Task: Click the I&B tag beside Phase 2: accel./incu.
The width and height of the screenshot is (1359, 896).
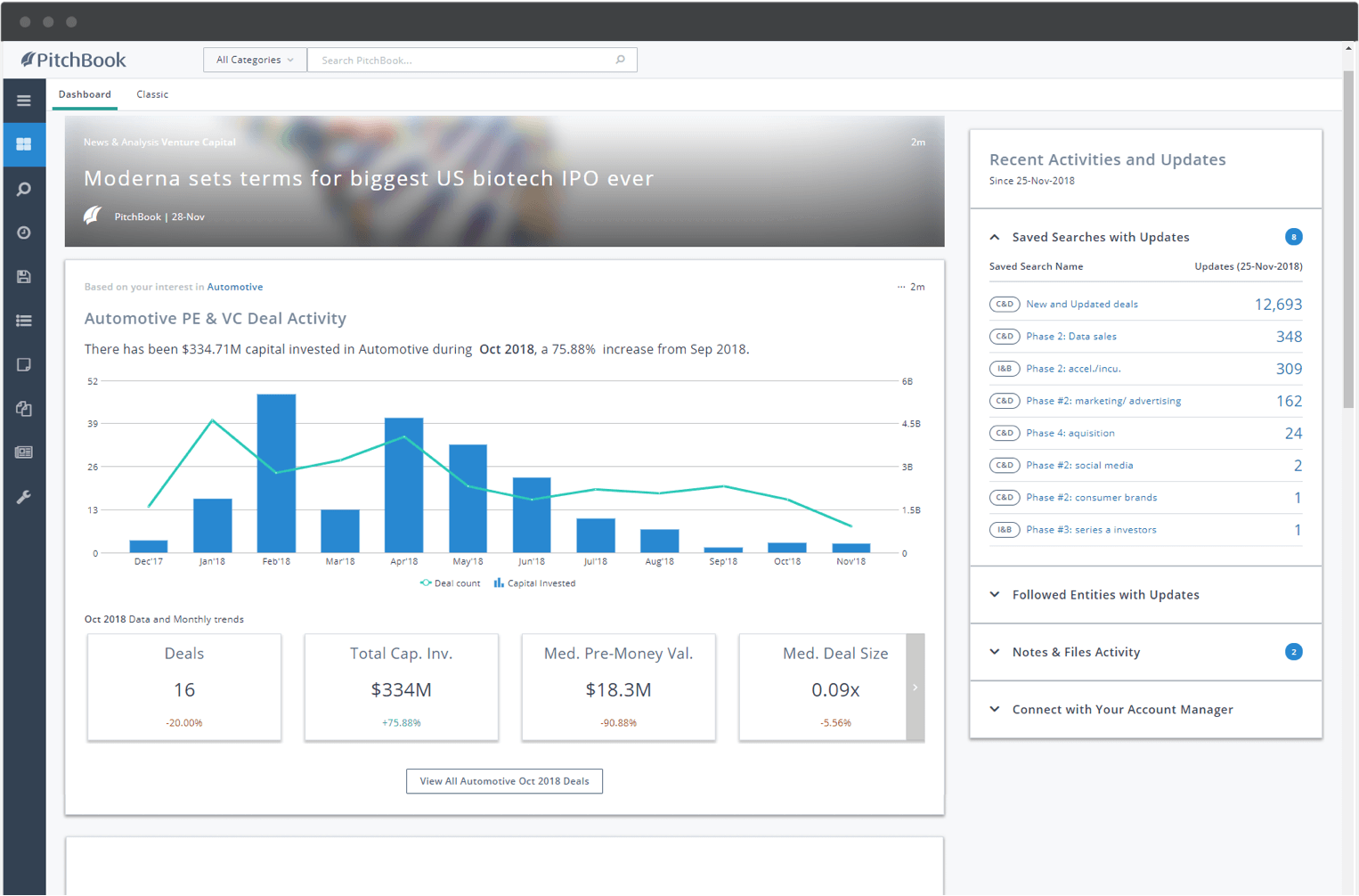Action: [1005, 369]
